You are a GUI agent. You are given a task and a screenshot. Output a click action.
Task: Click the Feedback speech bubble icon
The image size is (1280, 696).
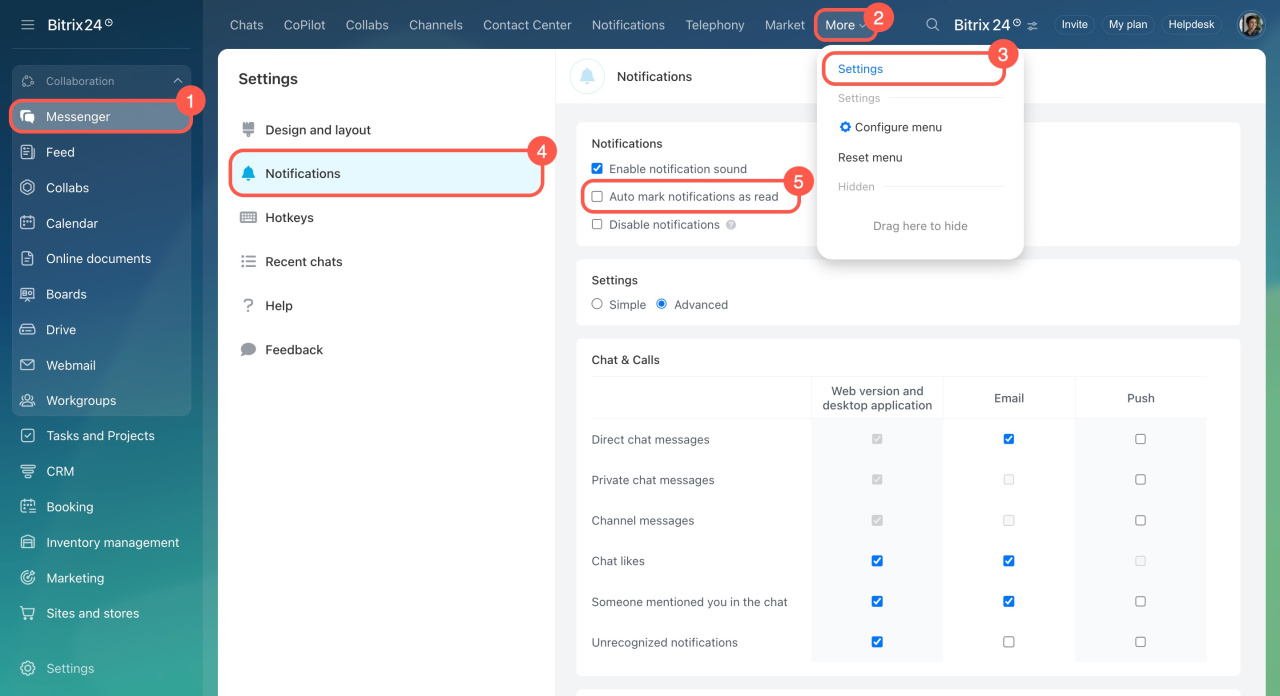(248, 350)
